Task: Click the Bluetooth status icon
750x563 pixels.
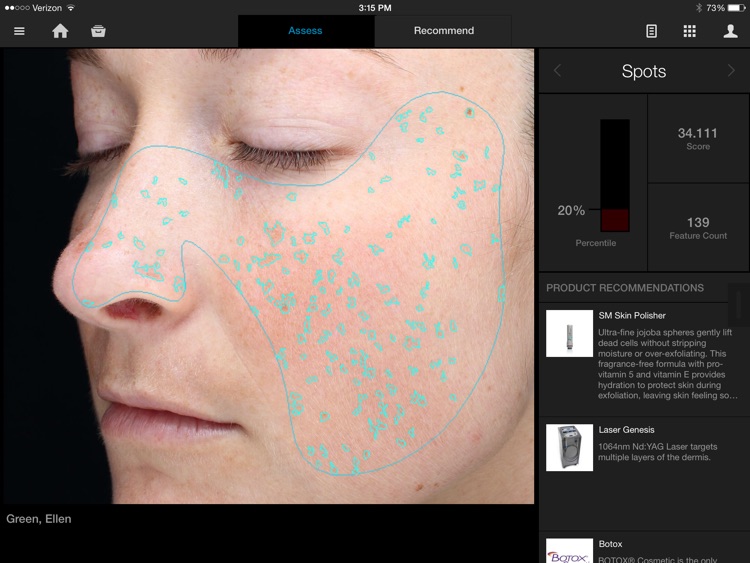Action: (698, 8)
